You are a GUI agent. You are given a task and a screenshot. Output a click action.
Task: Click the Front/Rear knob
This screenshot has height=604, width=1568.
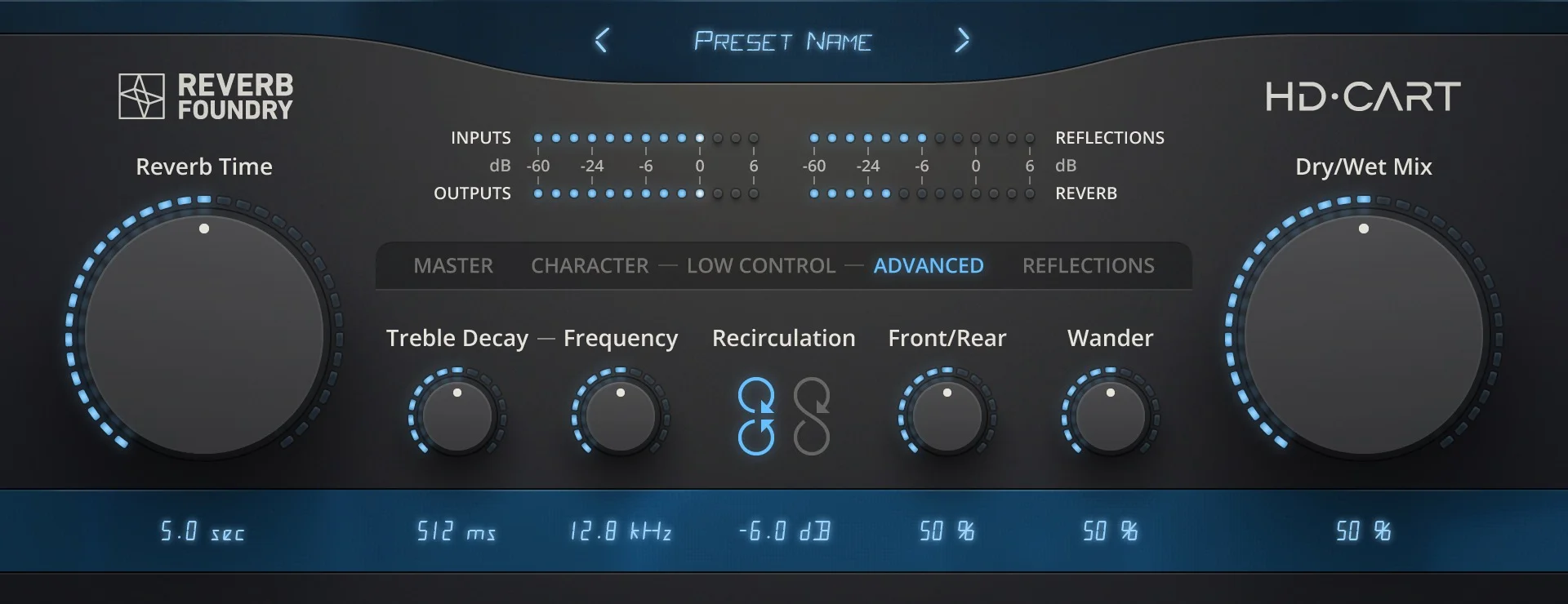pos(947,417)
